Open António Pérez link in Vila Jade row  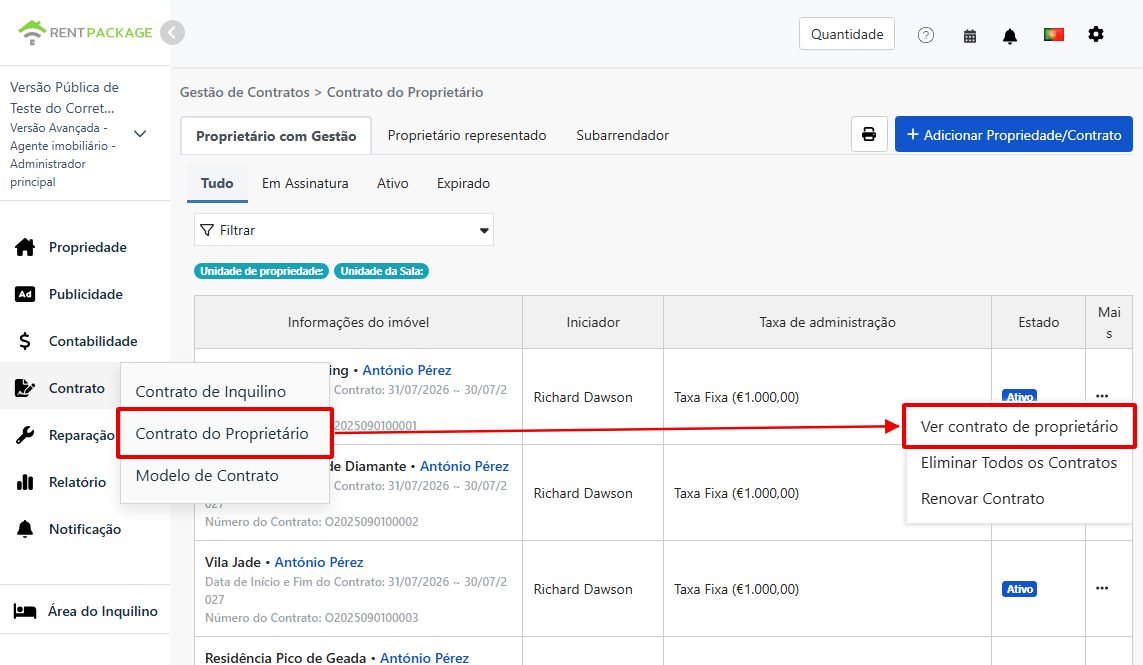(x=319, y=562)
